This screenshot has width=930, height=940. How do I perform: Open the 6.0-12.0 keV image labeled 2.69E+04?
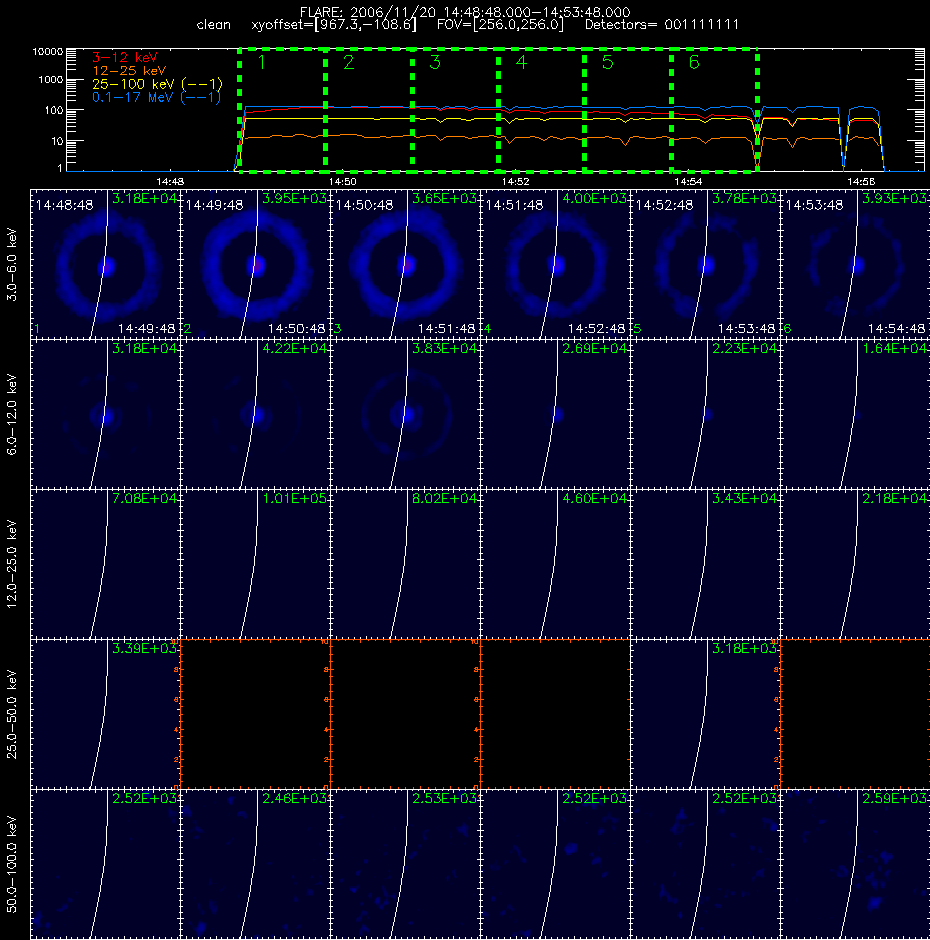click(x=555, y=414)
